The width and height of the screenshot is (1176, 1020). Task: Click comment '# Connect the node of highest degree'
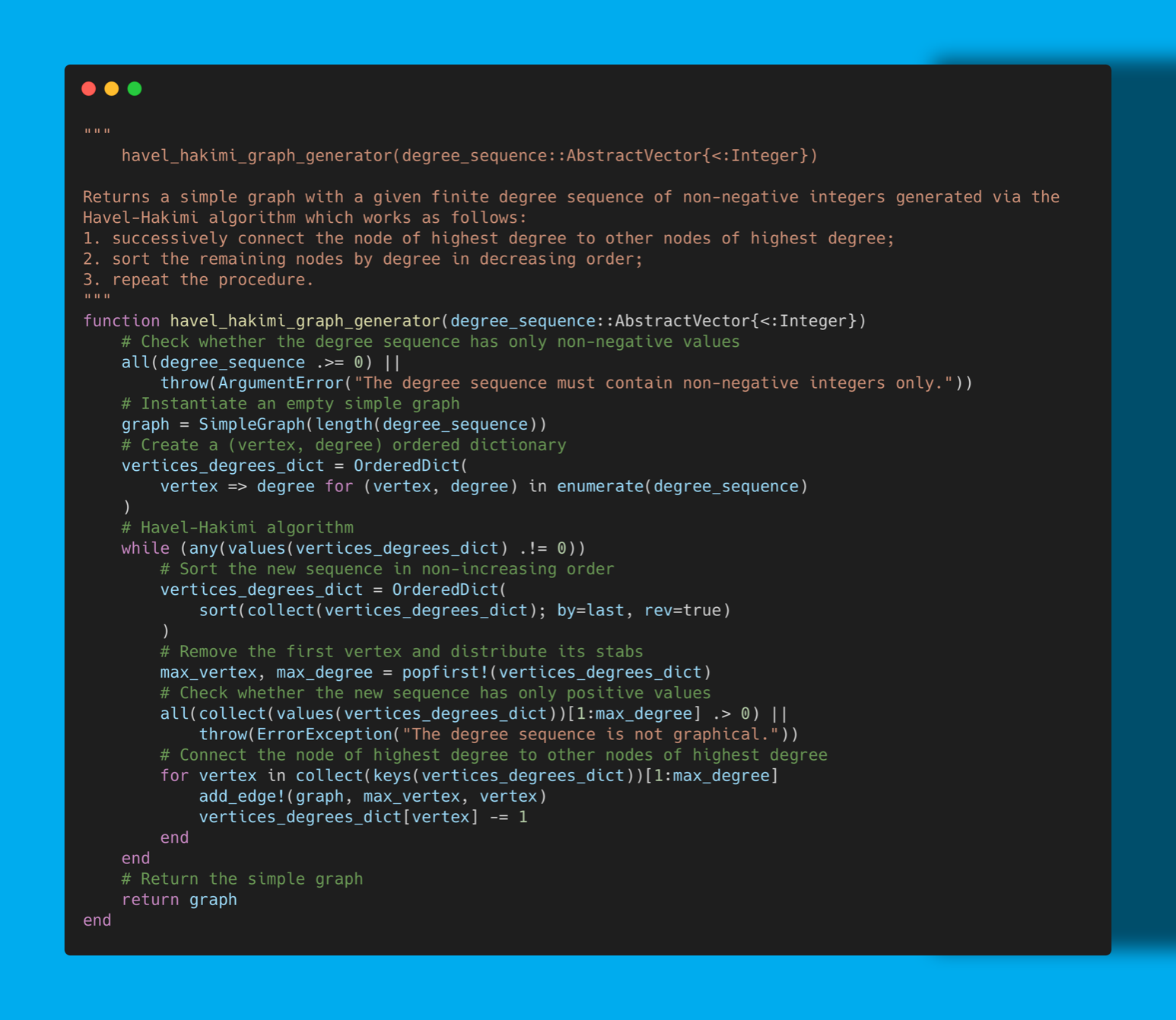pyautogui.click(x=494, y=755)
